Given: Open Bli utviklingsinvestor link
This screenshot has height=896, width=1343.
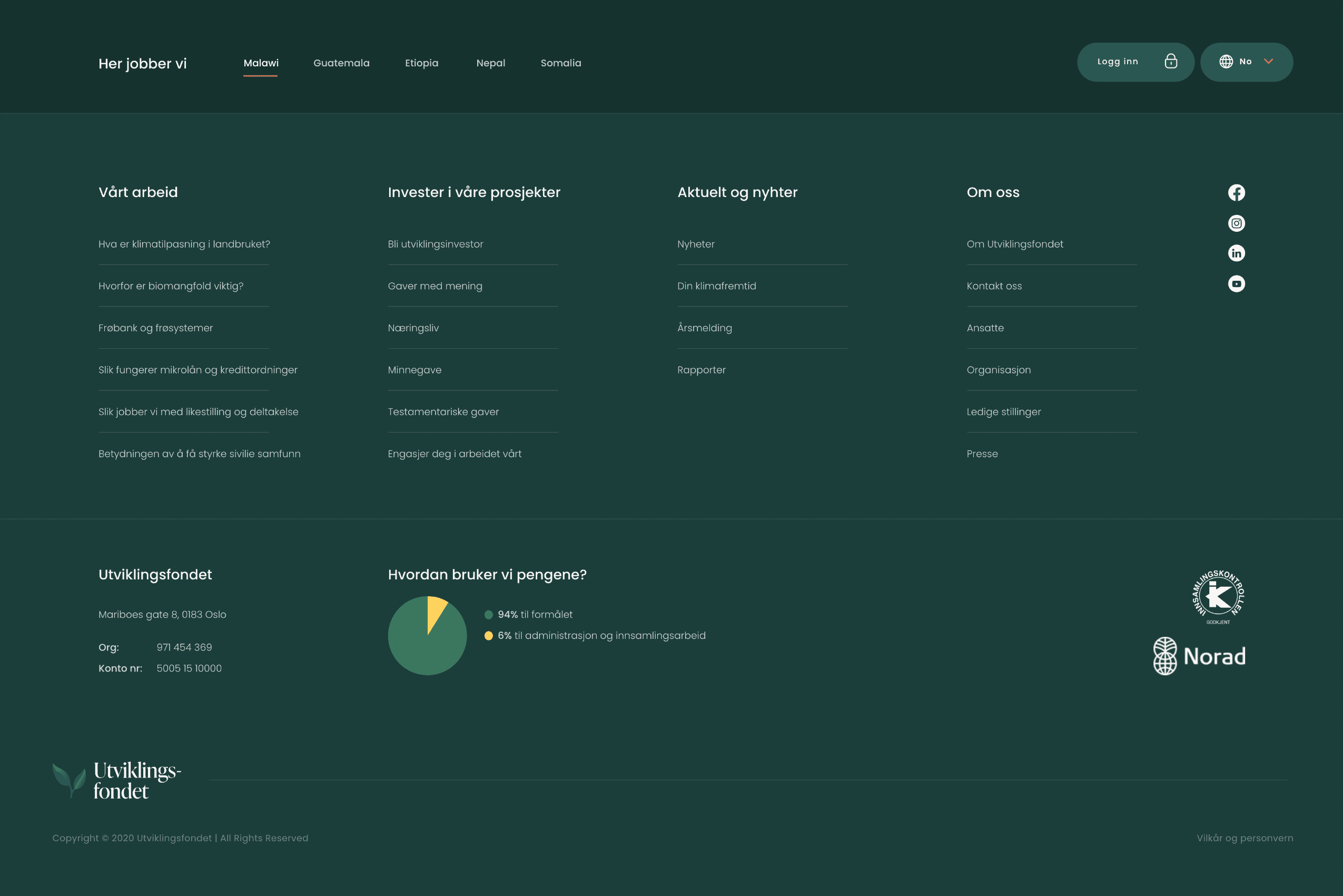Looking at the screenshot, I should click(x=435, y=244).
